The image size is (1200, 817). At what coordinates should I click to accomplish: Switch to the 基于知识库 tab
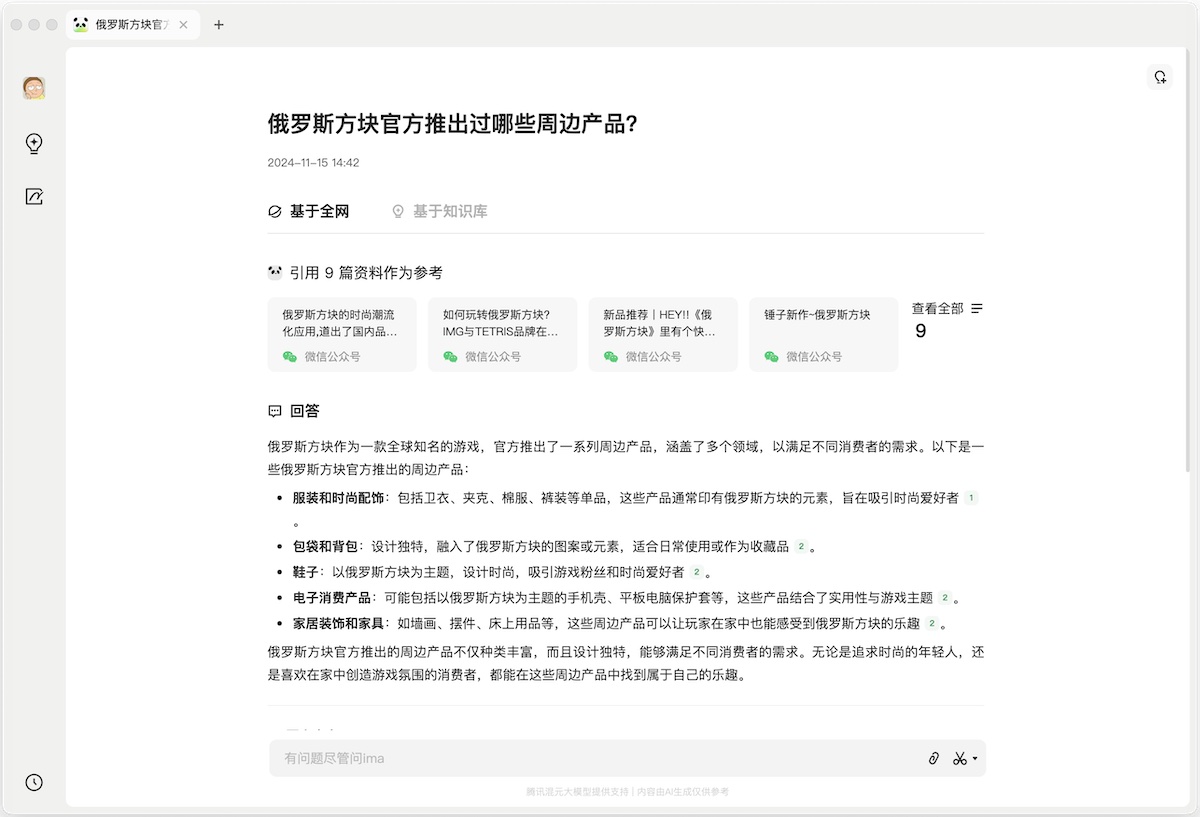[x=439, y=212]
